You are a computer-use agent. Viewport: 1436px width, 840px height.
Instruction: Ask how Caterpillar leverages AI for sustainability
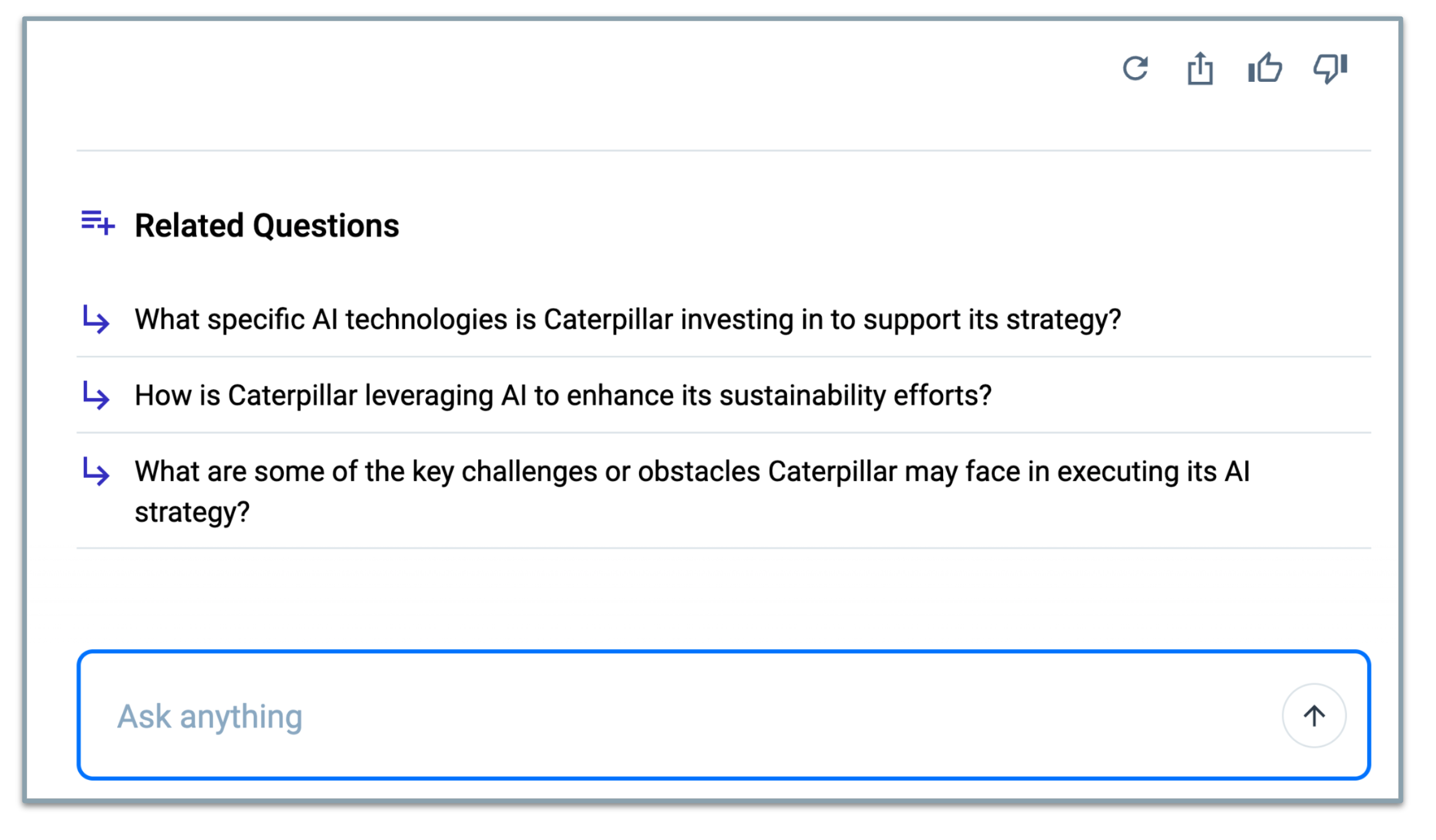pos(563,395)
